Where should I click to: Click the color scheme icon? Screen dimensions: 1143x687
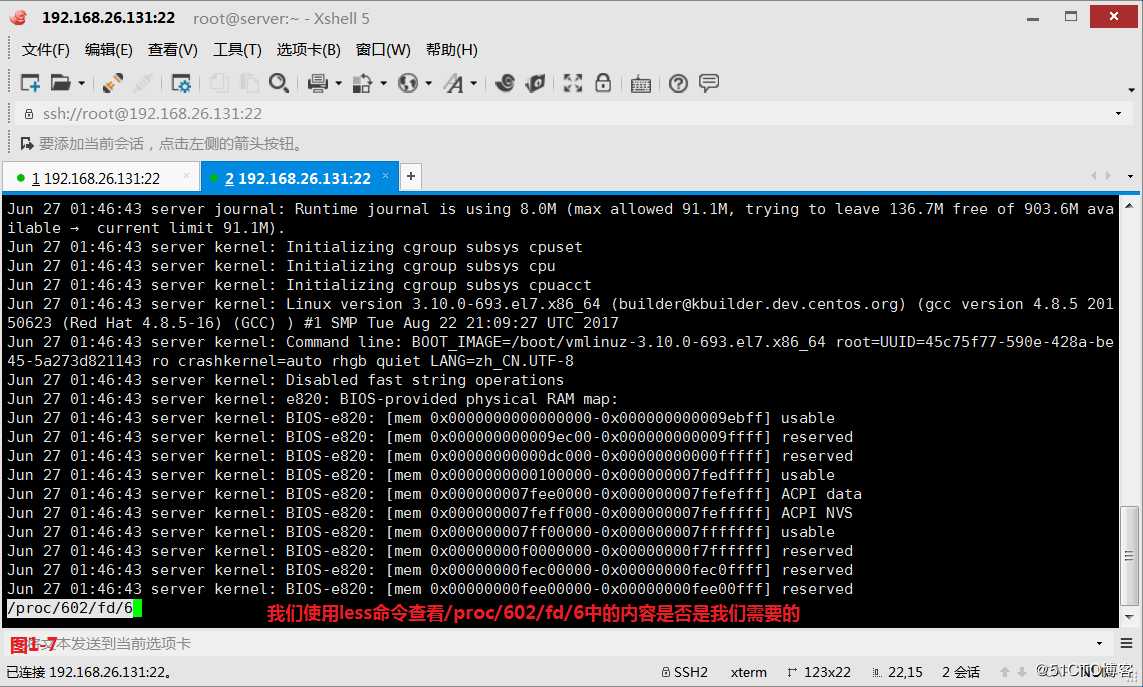362,83
